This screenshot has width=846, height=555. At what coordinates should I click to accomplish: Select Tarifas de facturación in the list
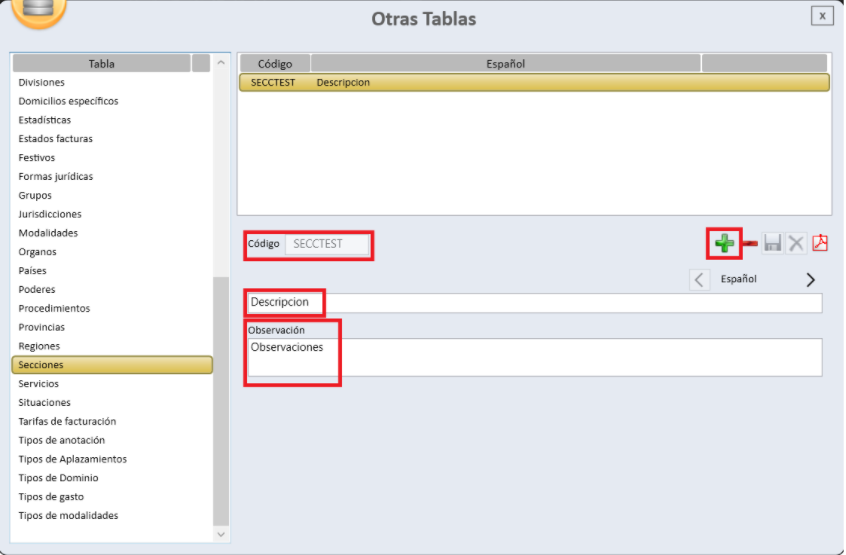coord(67,422)
